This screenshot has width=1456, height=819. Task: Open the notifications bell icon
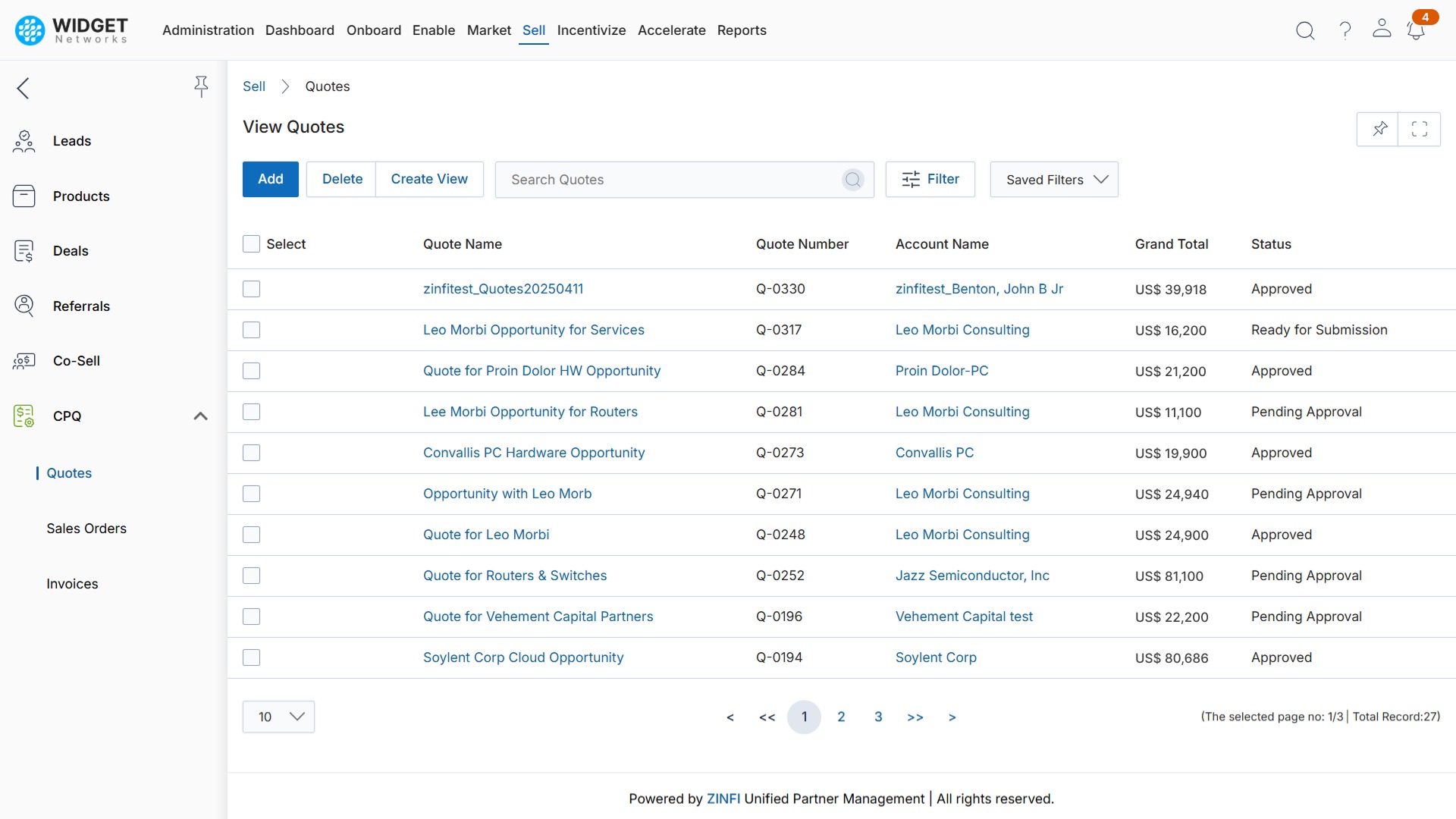tap(1415, 30)
